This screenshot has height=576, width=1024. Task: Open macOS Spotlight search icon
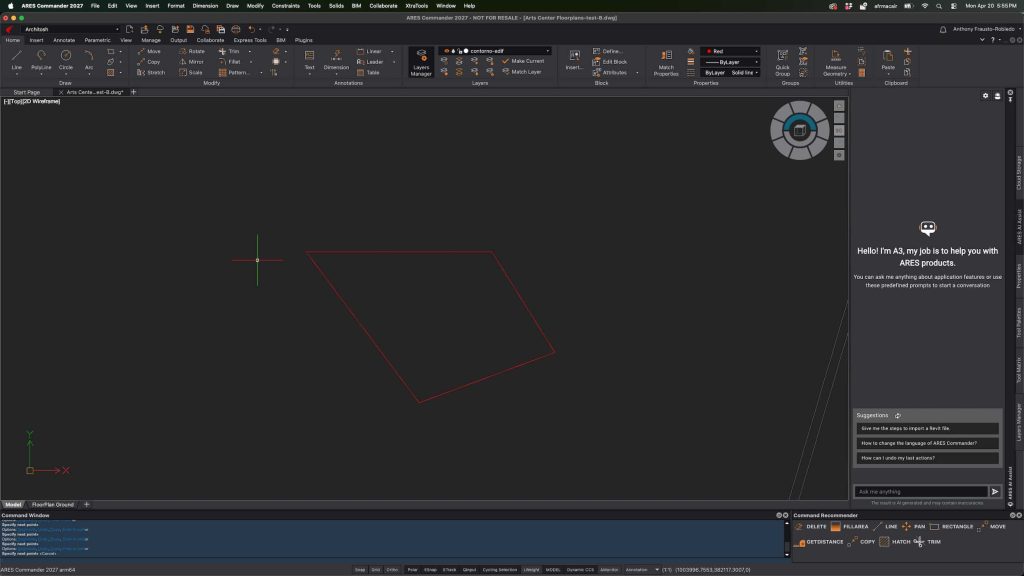[939, 6]
